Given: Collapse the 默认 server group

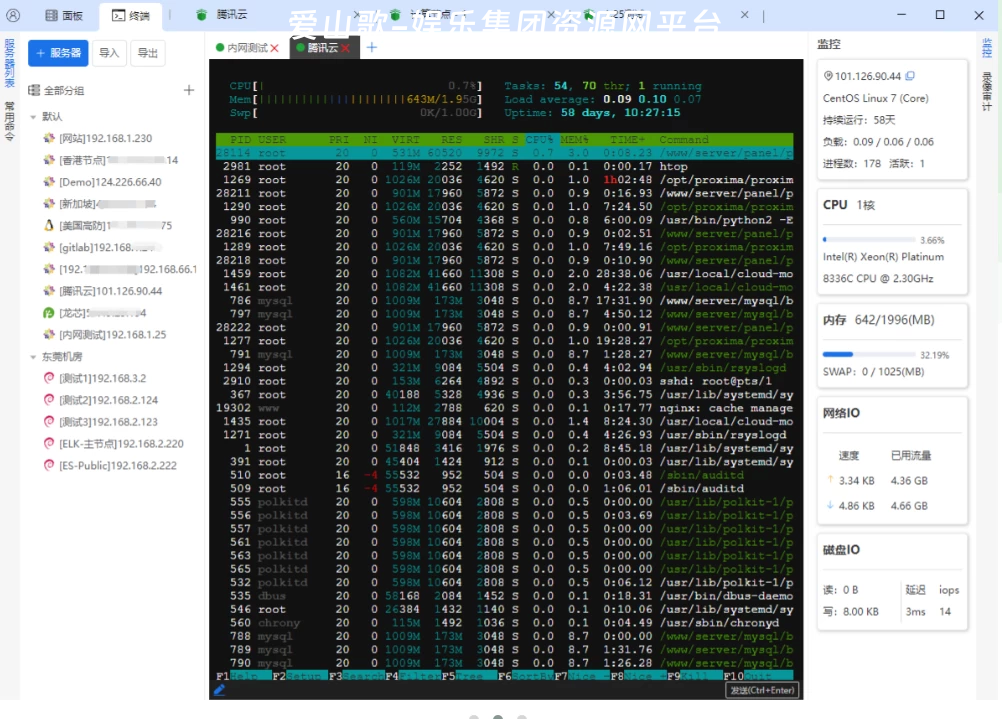Looking at the screenshot, I should tap(33, 117).
